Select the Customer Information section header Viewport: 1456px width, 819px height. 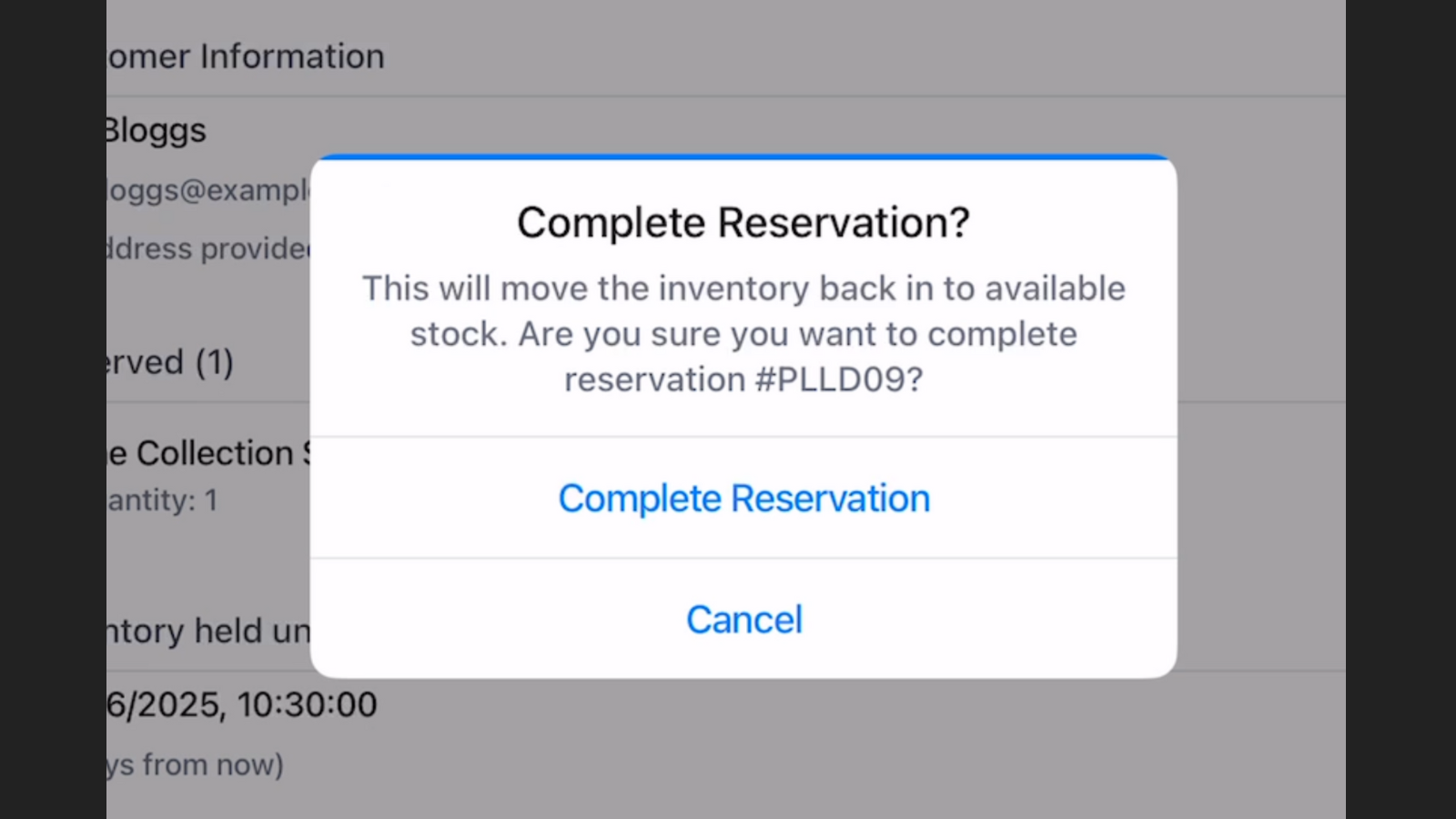tap(246, 56)
